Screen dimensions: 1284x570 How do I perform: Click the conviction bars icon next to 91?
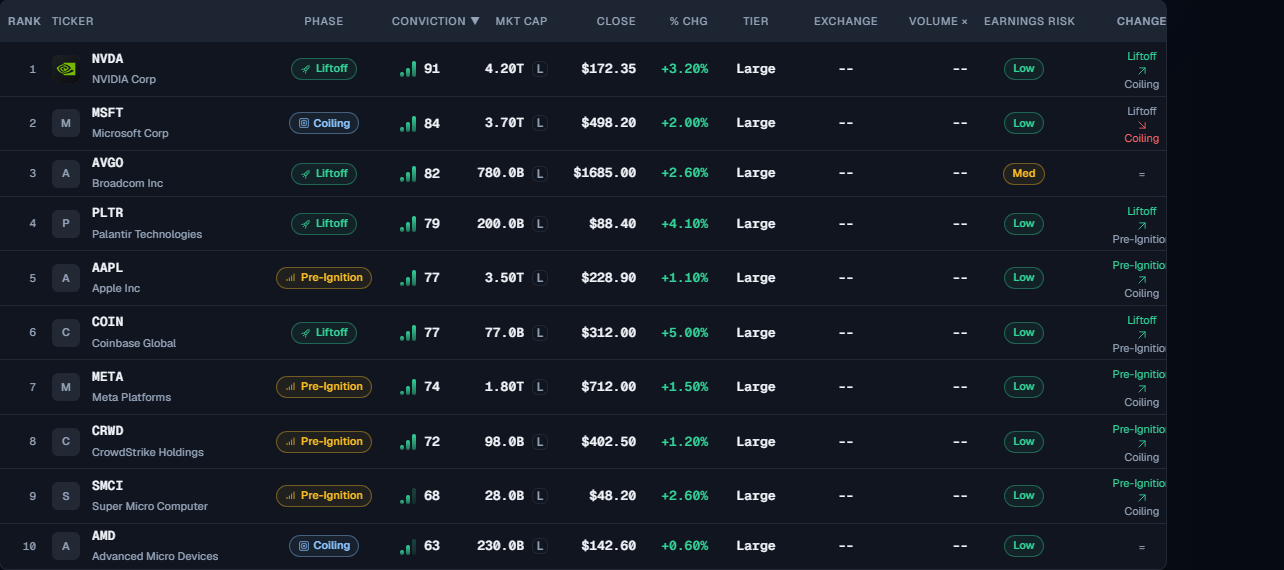(x=408, y=69)
